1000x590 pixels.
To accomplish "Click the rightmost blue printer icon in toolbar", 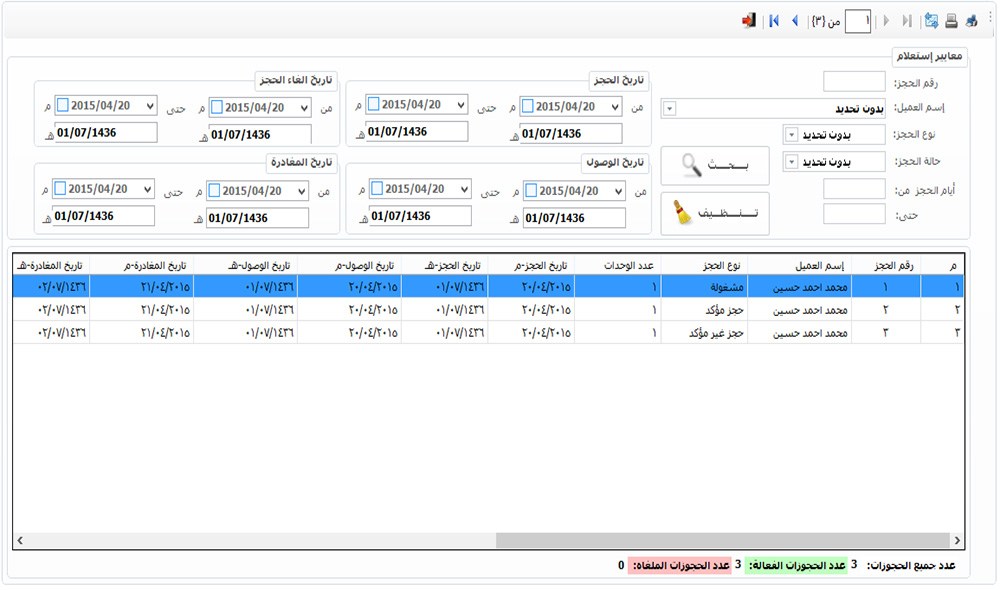I will [972, 20].
